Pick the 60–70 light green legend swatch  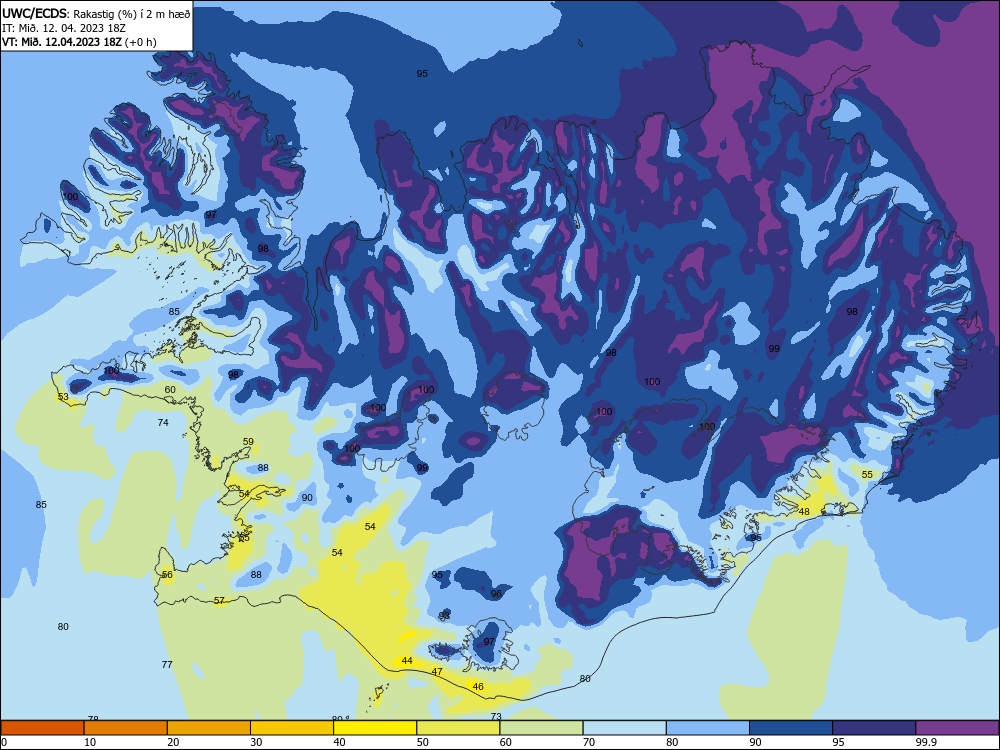click(541, 728)
